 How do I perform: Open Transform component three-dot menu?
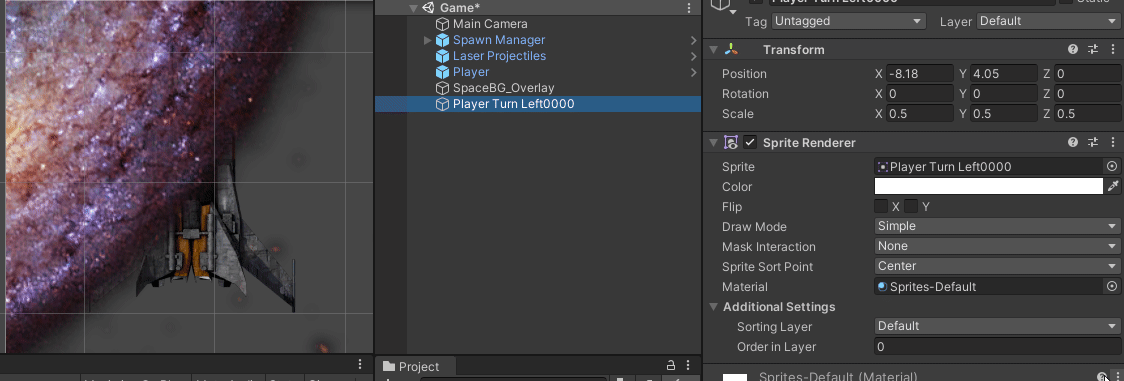(x=1113, y=49)
